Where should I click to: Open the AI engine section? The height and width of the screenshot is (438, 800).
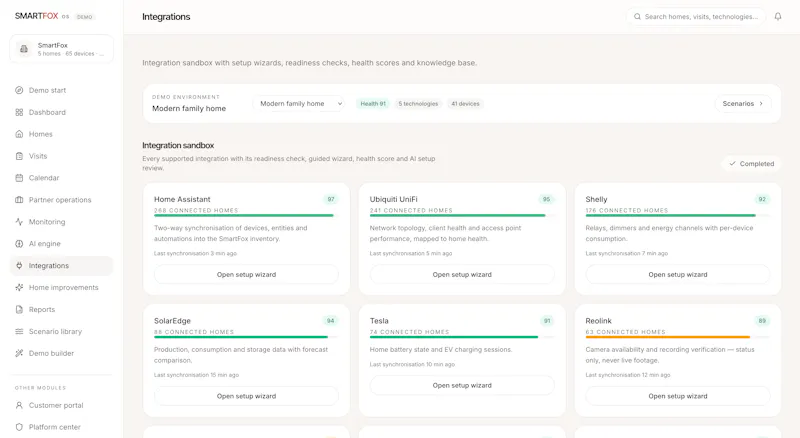click(x=61, y=244)
